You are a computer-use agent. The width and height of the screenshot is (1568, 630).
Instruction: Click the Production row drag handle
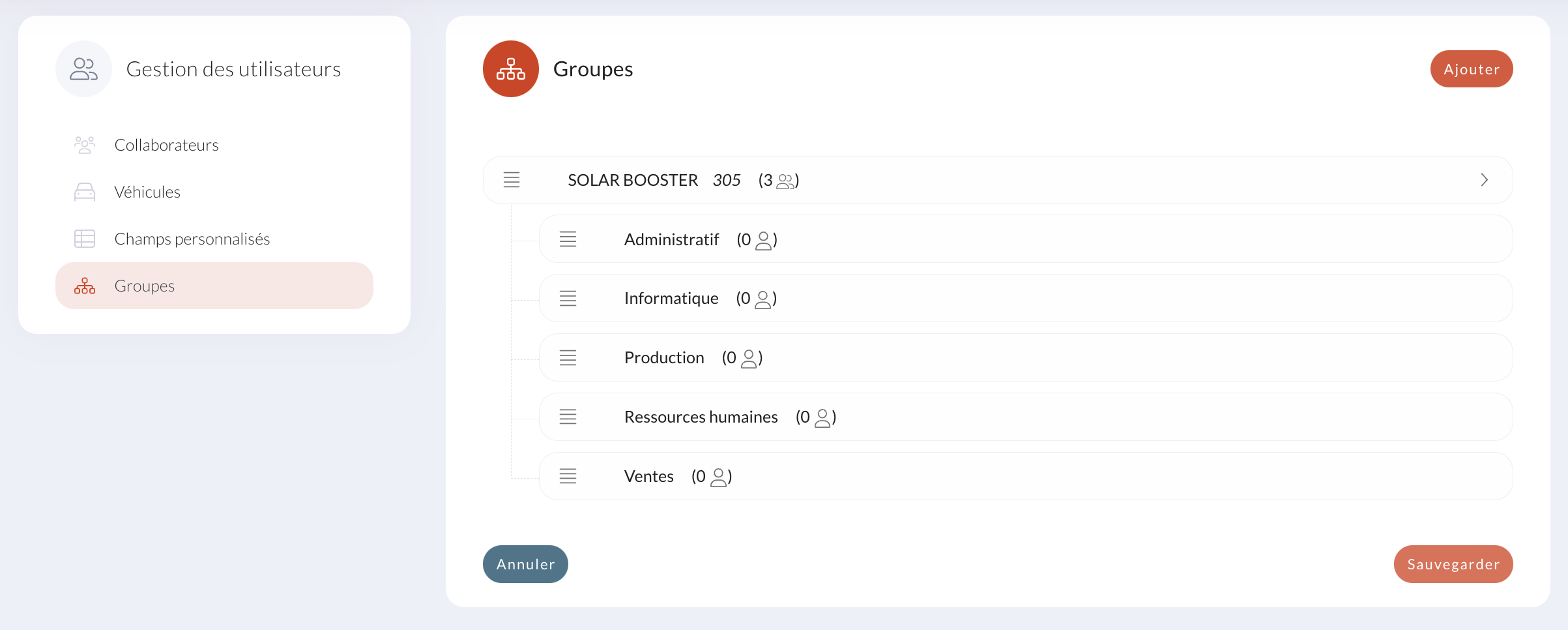coord(568,358)
